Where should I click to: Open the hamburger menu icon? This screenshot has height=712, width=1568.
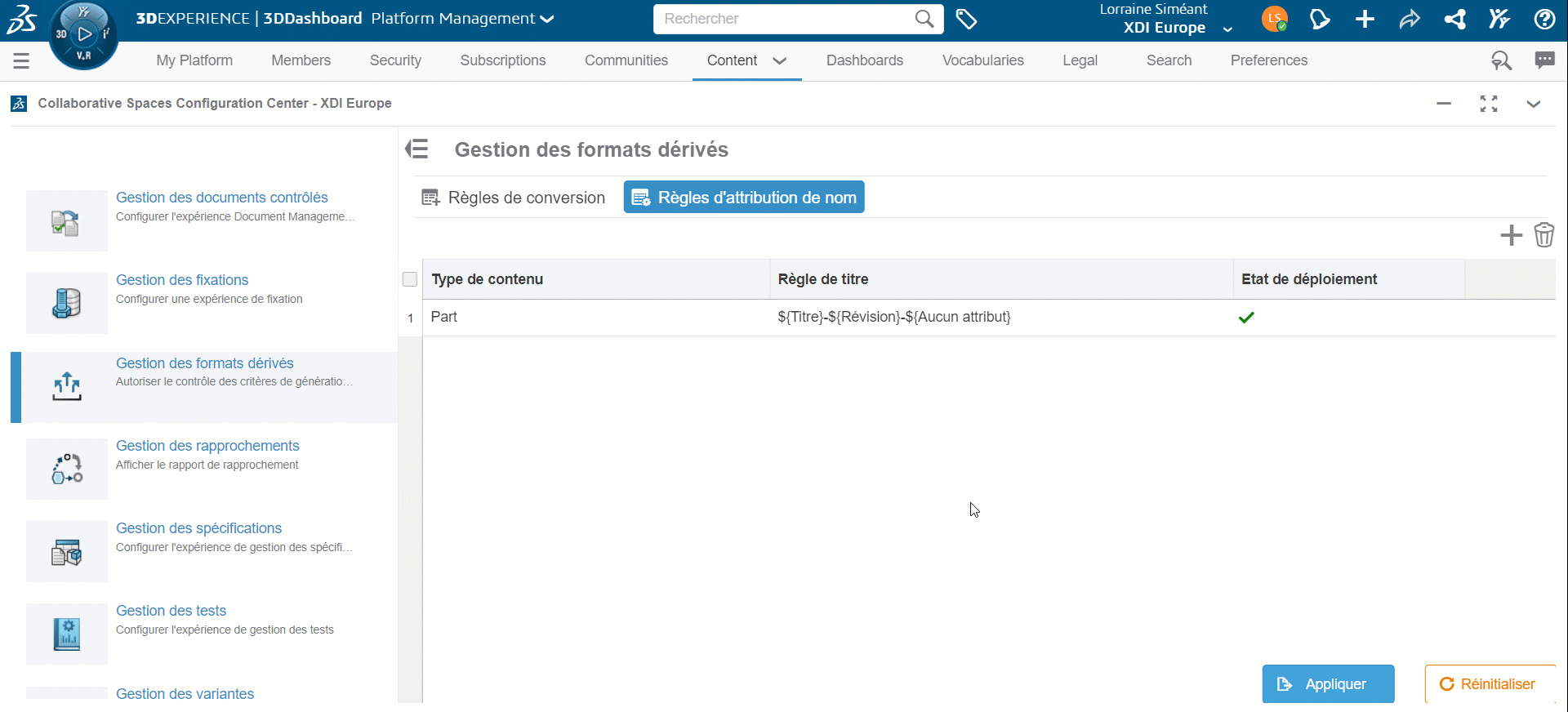tap(21, 60)
